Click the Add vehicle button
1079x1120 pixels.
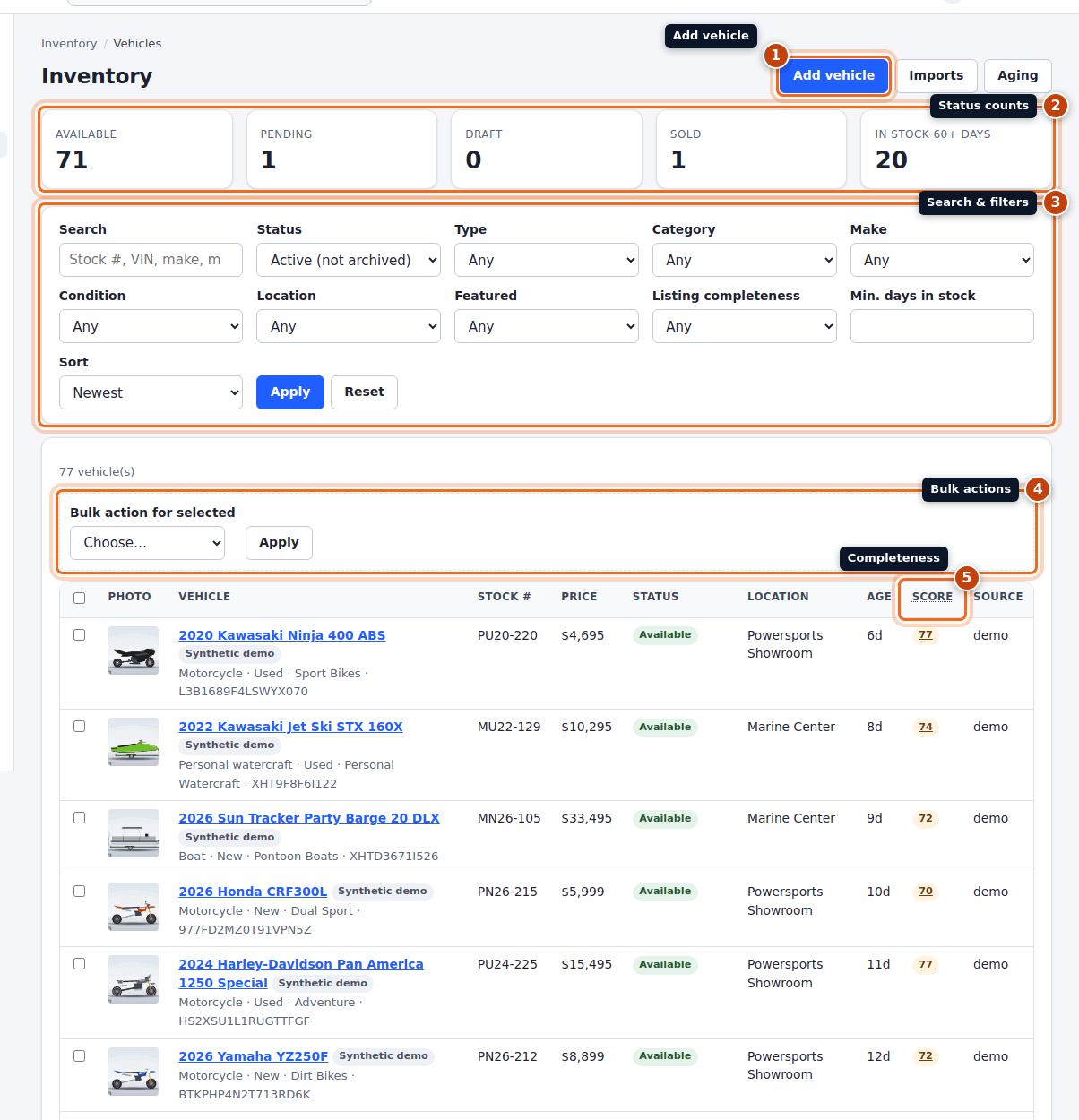coord(833,75)
